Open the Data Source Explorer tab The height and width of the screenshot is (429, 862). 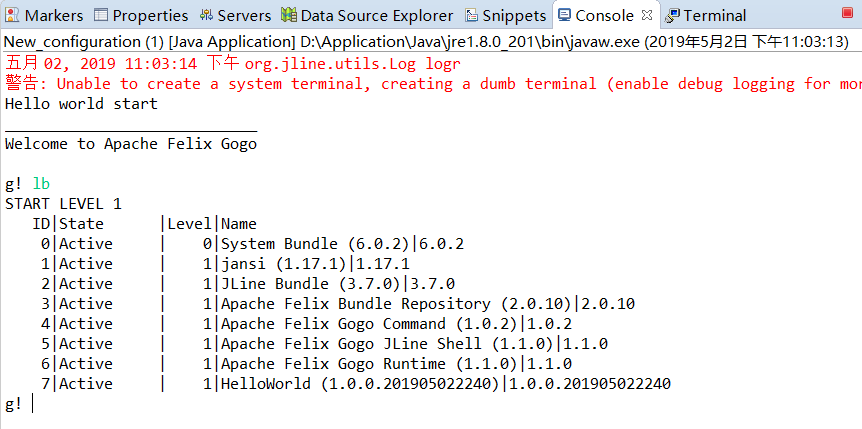[367, 15]
